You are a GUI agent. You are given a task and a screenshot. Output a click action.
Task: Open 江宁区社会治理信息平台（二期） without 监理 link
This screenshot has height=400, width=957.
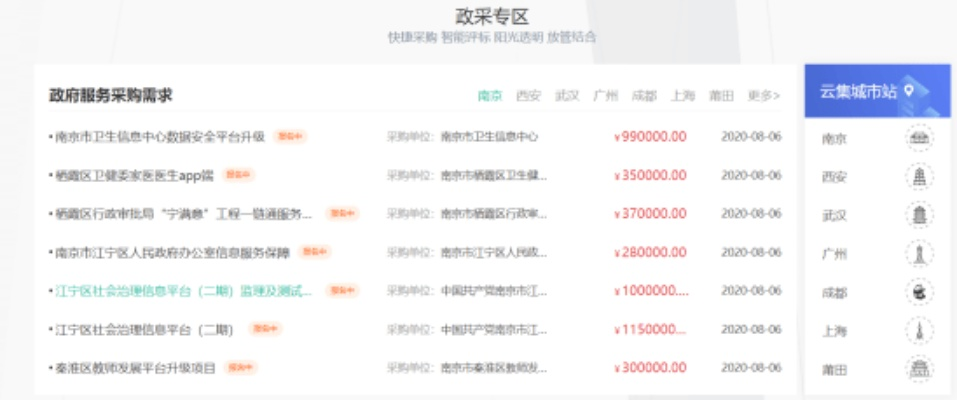[x=144, y=330]
